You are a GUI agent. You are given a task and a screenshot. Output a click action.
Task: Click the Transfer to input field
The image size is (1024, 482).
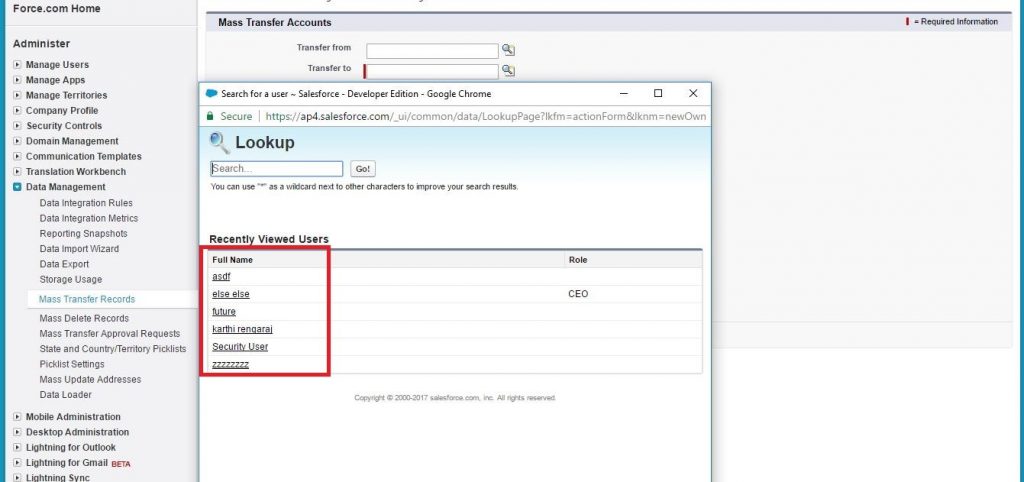pyautogui.click(x=432, y=71)
